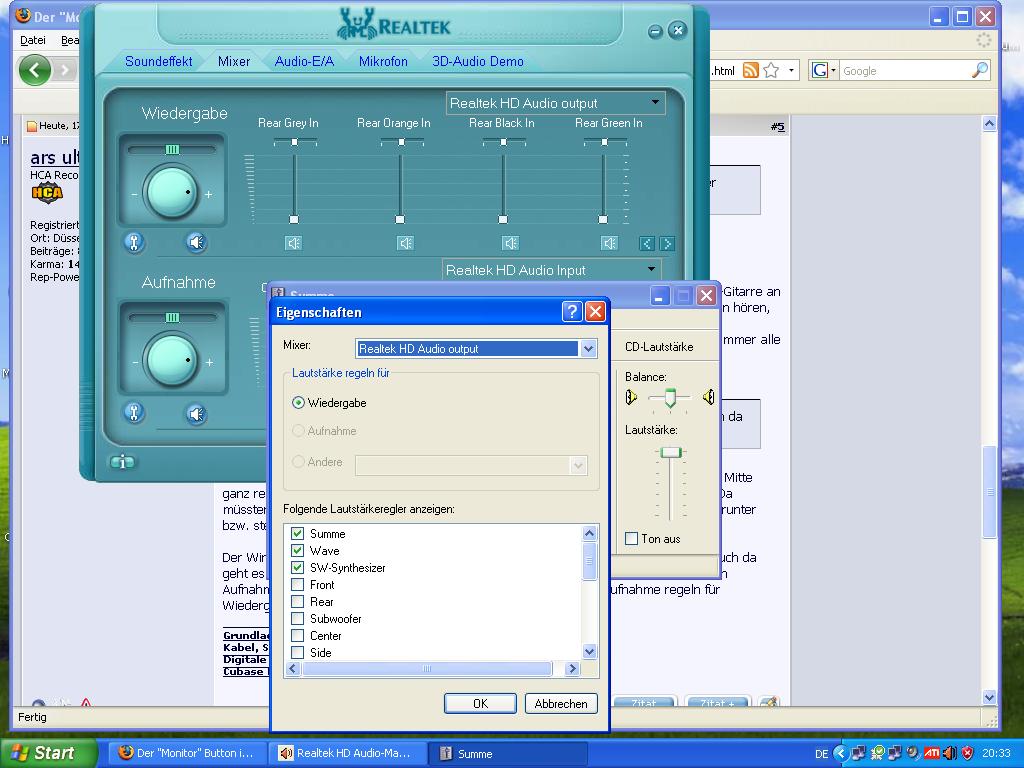Enable the Front checkbox
This screenshot has height=768, width=1024.
pyautogui.click(x=298, y=584)
